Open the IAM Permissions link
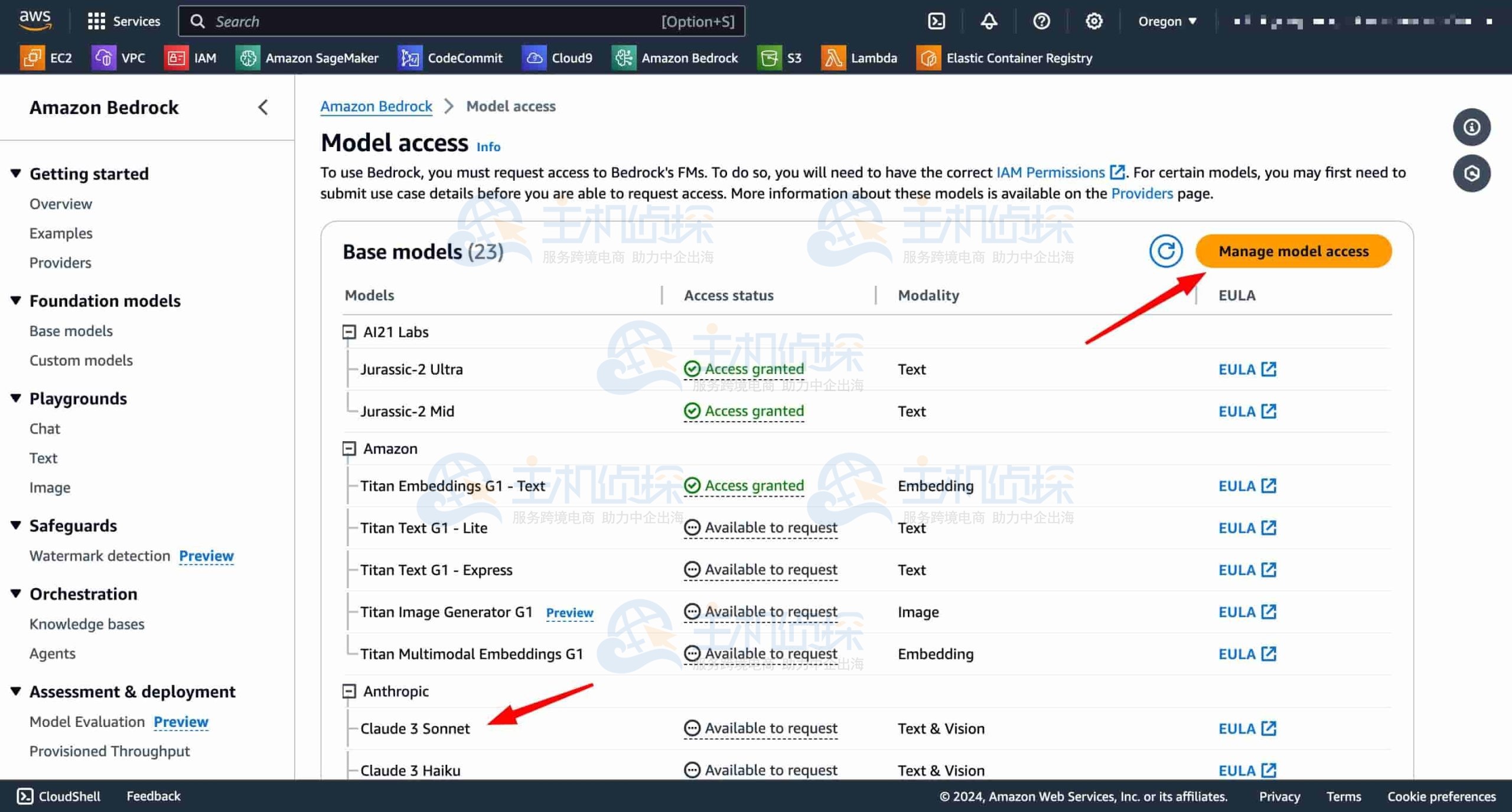This screenshot has height=812, width=1512. tap(1050, 172)
